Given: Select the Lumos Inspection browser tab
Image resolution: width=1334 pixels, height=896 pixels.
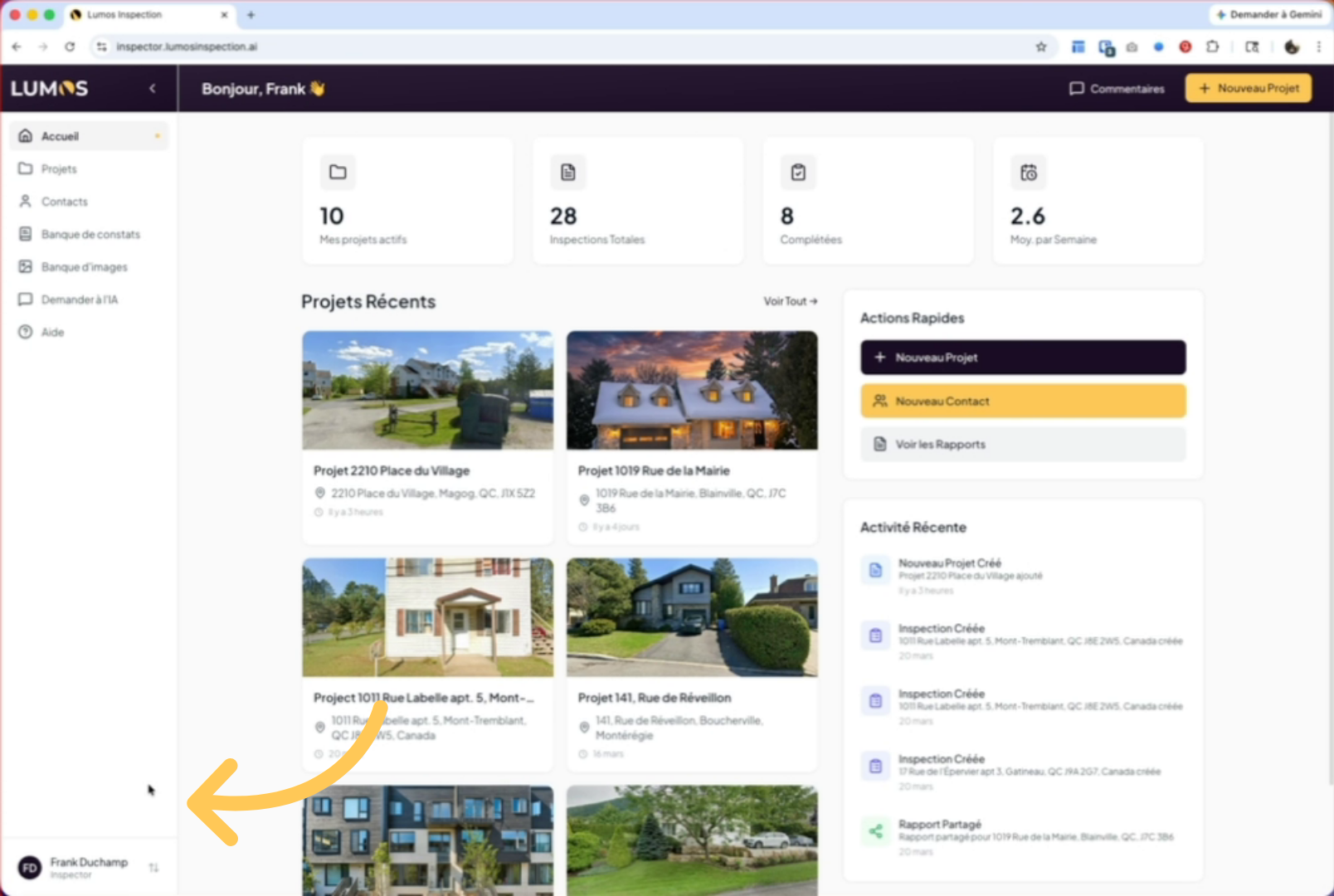Looking at the screenshot, I should point(149,15).
